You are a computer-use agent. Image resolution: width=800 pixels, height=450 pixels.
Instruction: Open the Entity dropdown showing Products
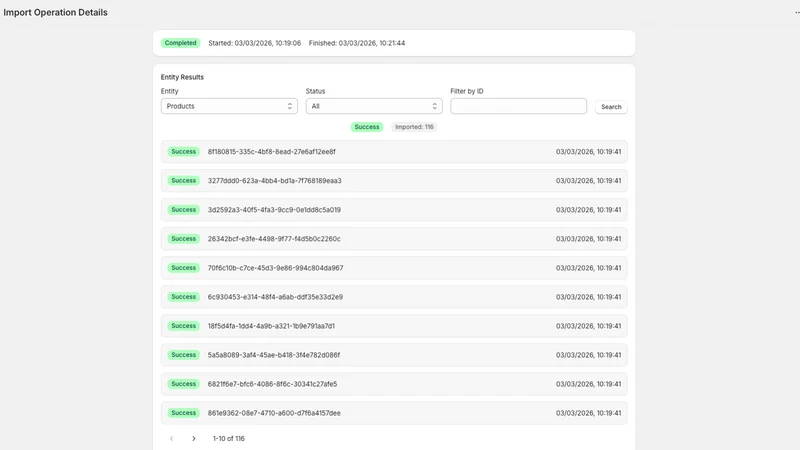tap(229, 106)
